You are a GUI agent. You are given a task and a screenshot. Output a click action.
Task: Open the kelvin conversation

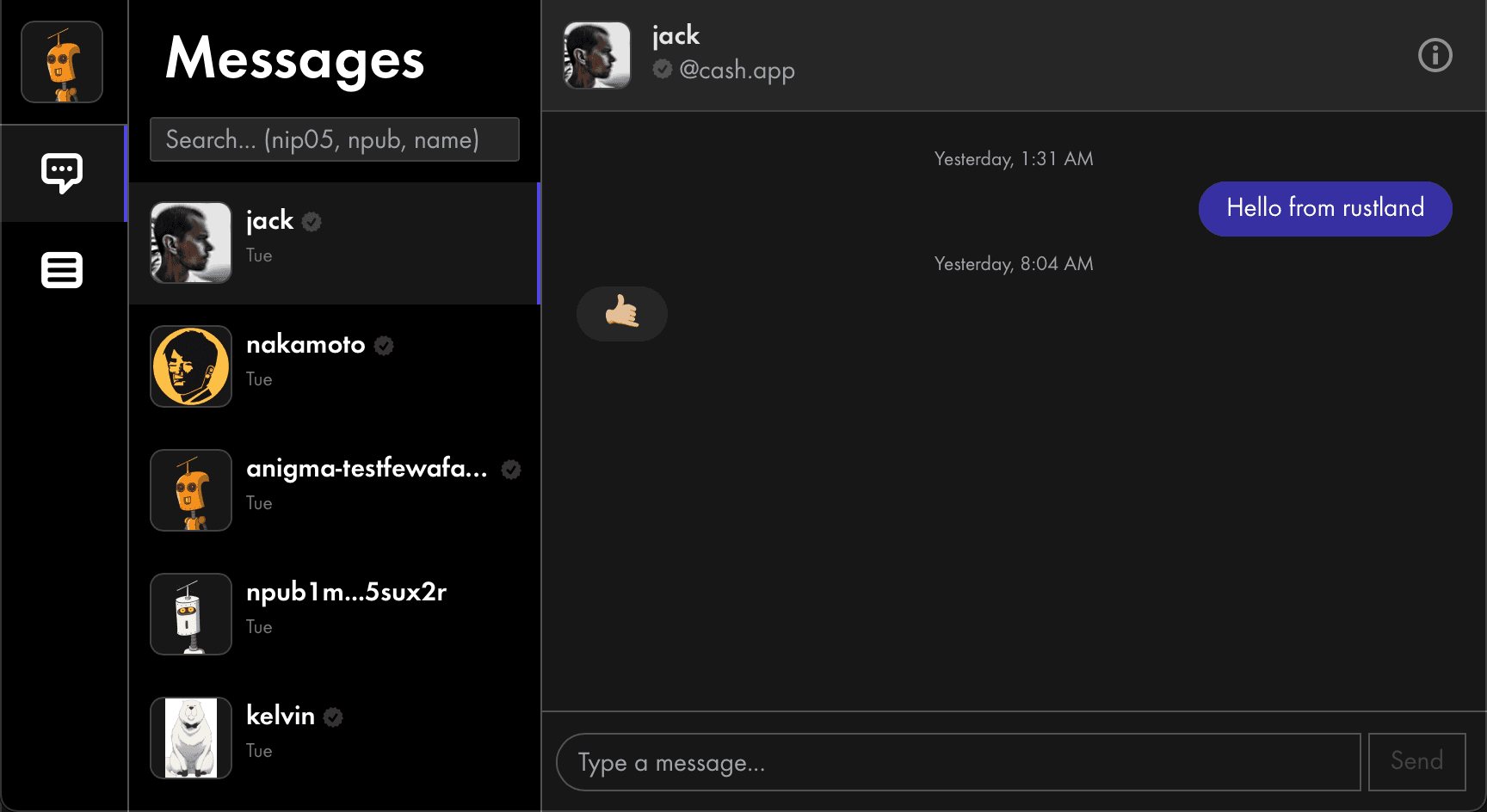(335, 738)
